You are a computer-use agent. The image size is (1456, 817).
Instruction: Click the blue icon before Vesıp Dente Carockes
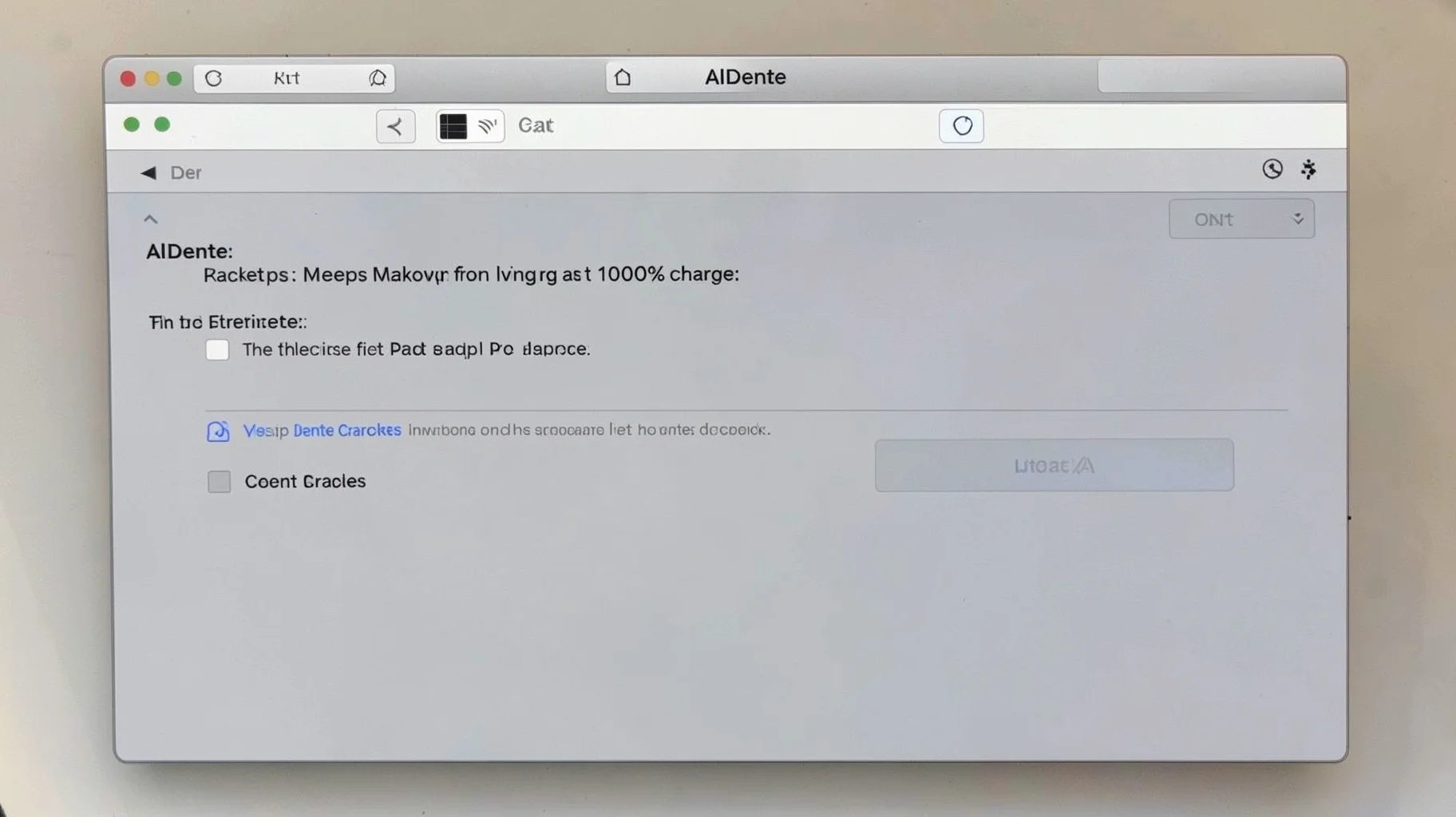click(x=218, y=431)
